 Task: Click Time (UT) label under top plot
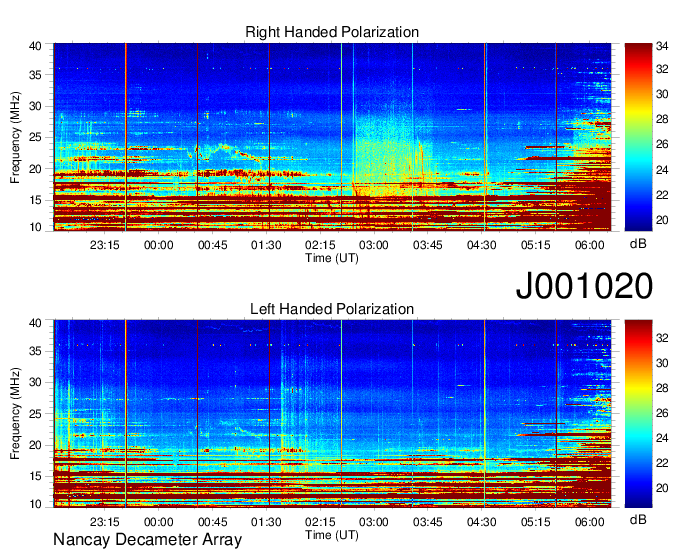(x=332, y=258)
